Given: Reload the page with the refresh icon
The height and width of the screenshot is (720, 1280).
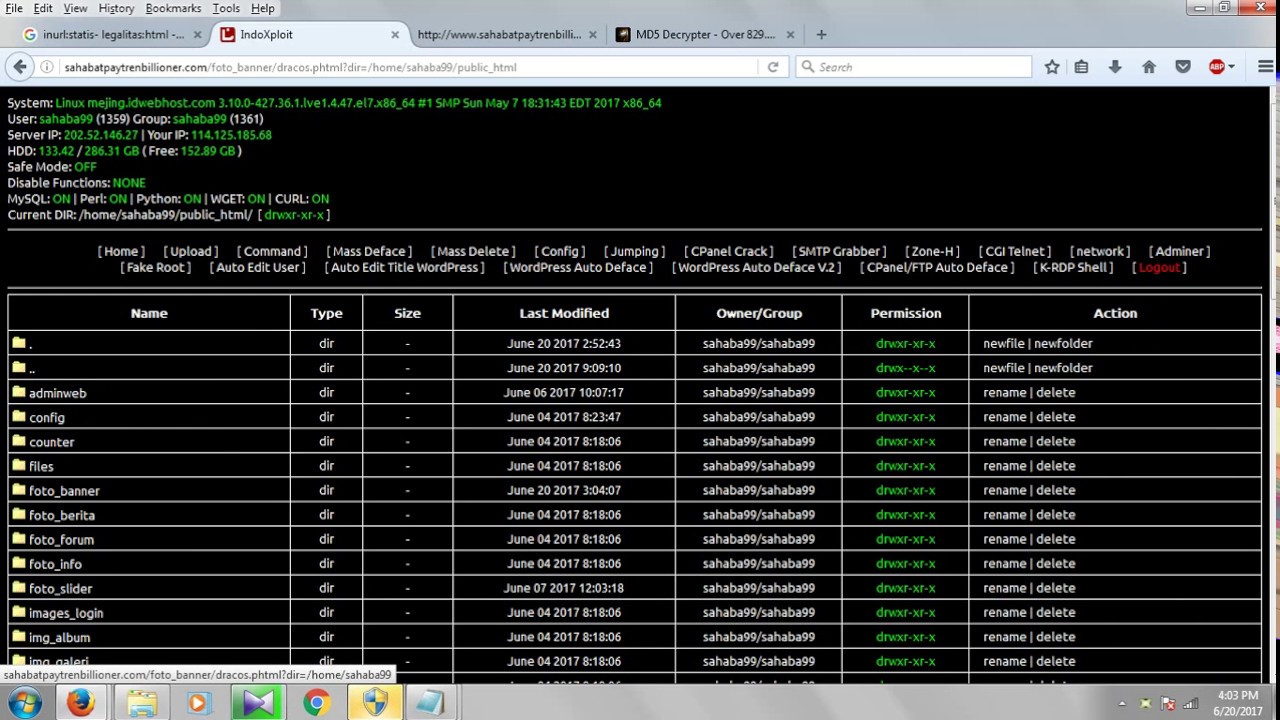Looking at the screenshot, I should pyautogui.click(x=772, y=67).
